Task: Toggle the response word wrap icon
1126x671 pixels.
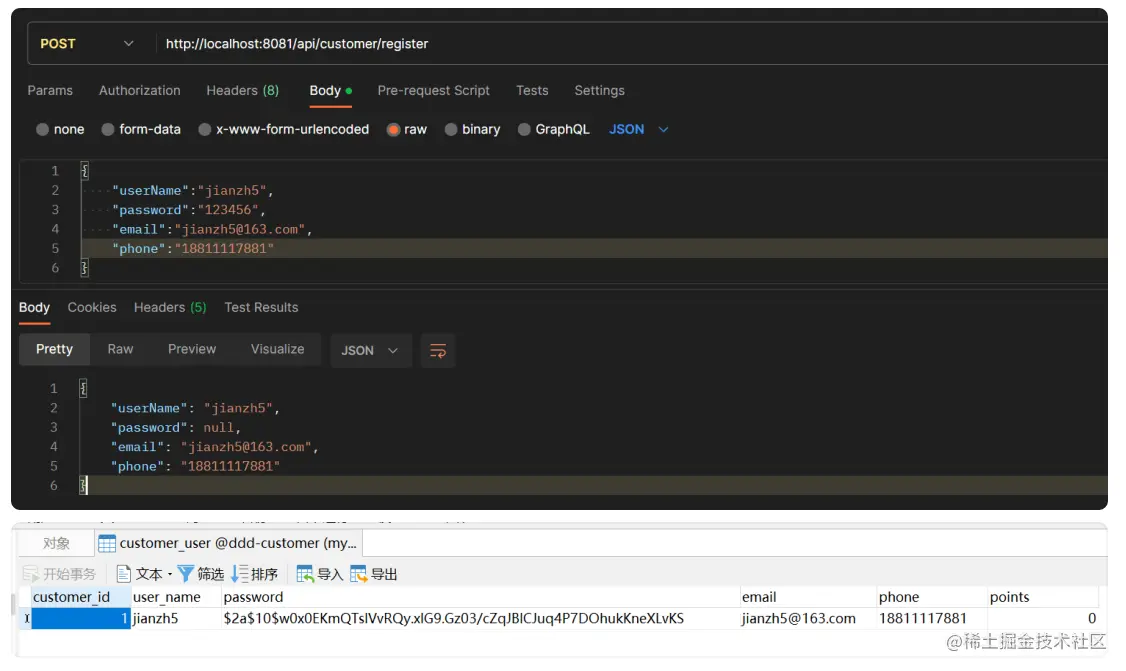Action: 438,351
